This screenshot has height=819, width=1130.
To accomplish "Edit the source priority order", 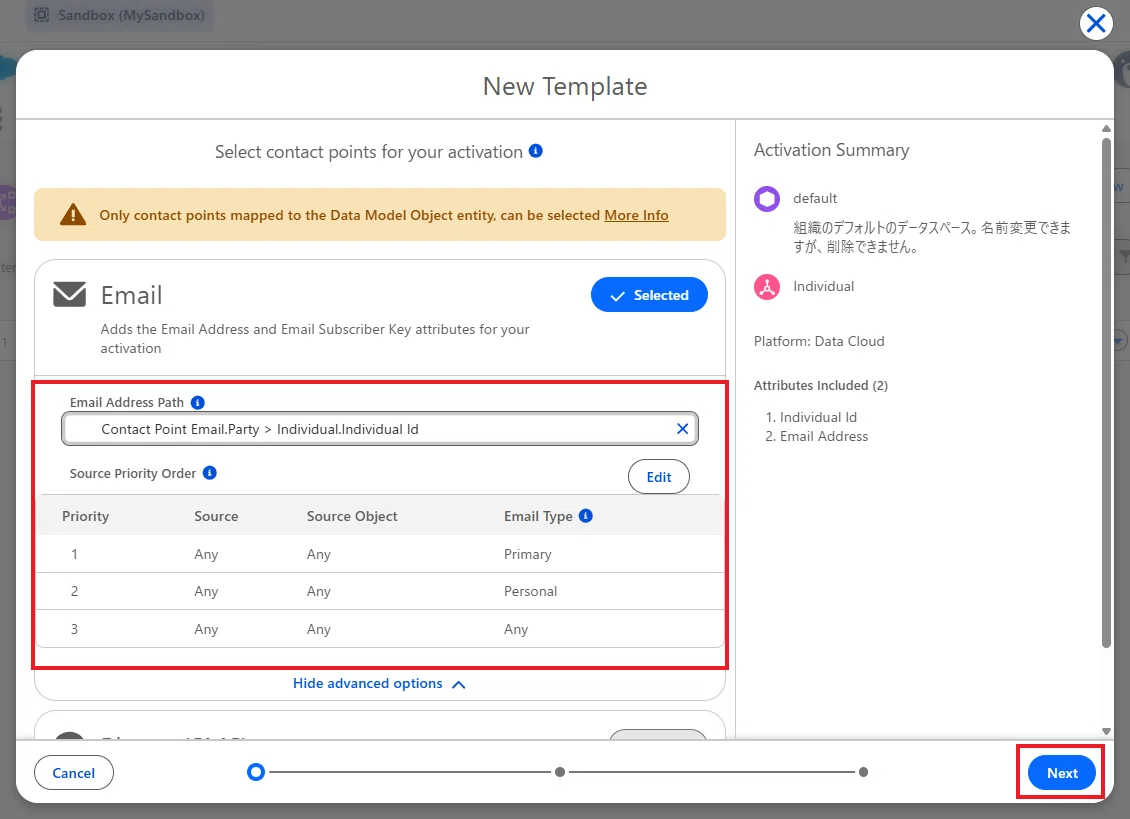I will click(658, 477).
